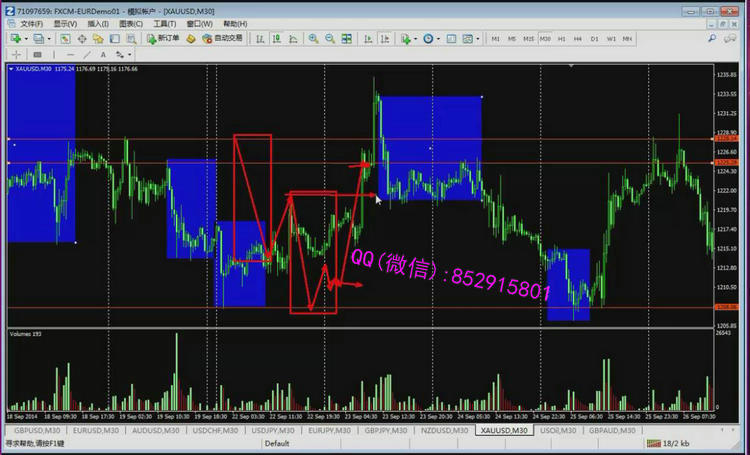
Task: Switch chart to D1 timeframe
Action: click(595, 38)
